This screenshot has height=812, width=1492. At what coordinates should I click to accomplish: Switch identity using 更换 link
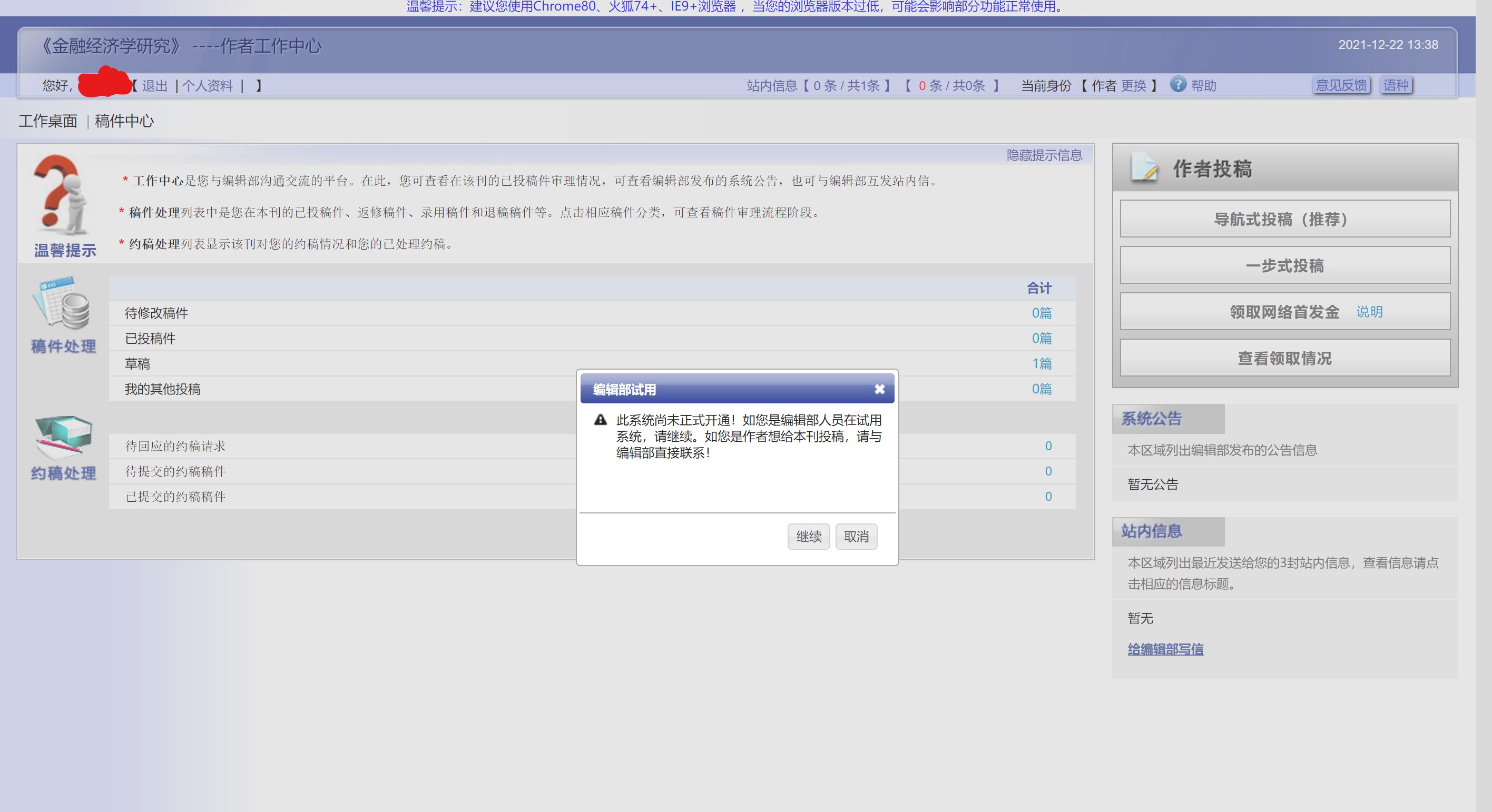pos(1133,86)
